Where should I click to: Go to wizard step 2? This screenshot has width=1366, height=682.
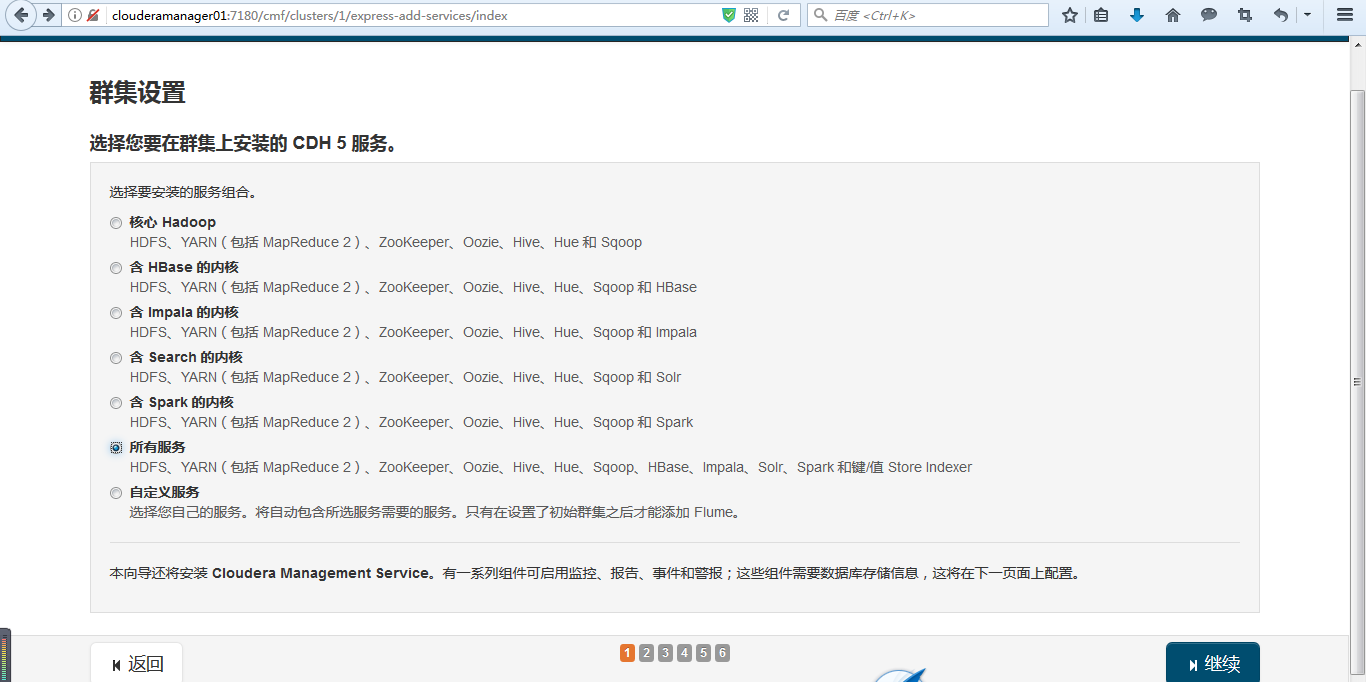[x=646, y=653]
